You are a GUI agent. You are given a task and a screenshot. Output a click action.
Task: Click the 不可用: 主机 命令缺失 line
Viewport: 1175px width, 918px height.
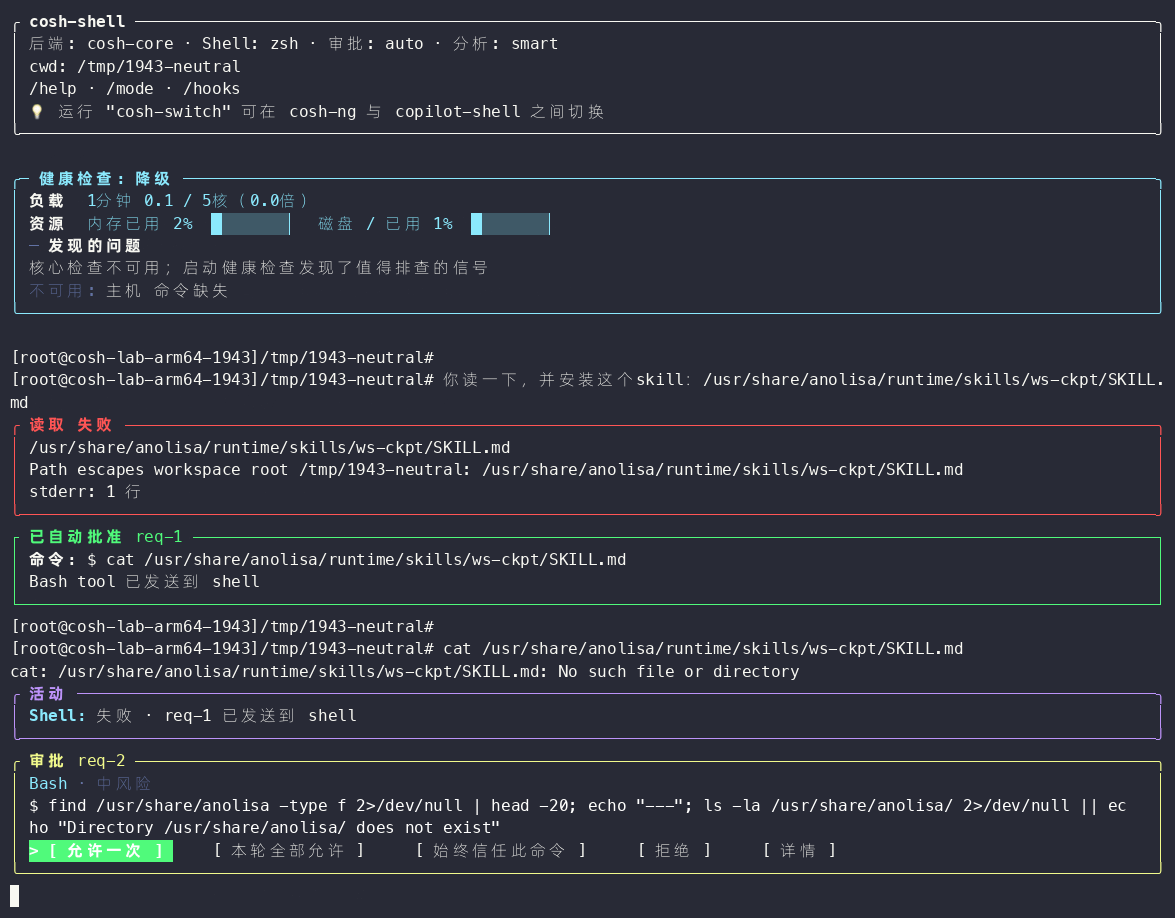(x=128, y=291)
